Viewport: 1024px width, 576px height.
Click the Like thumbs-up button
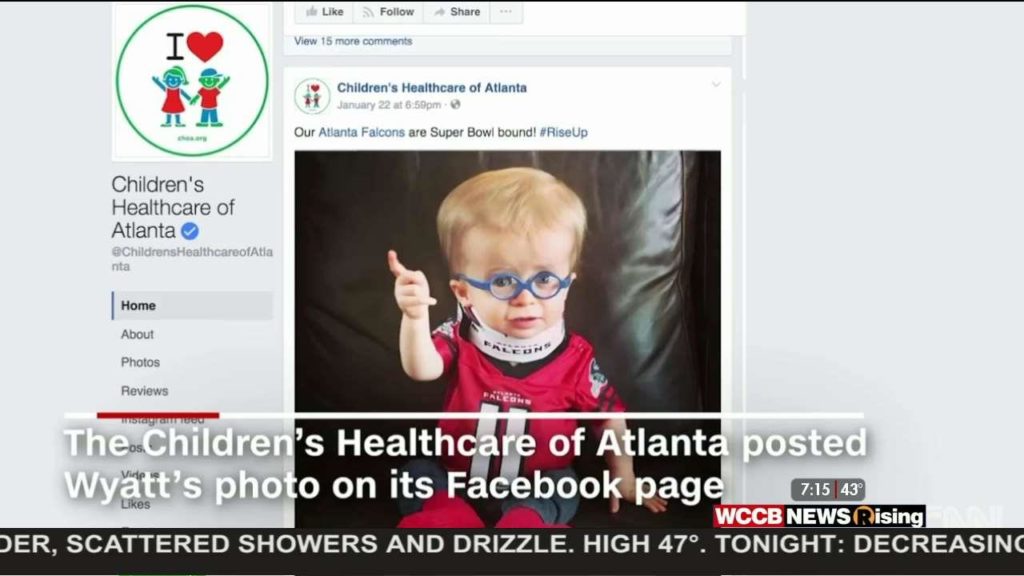coord(324,12)
